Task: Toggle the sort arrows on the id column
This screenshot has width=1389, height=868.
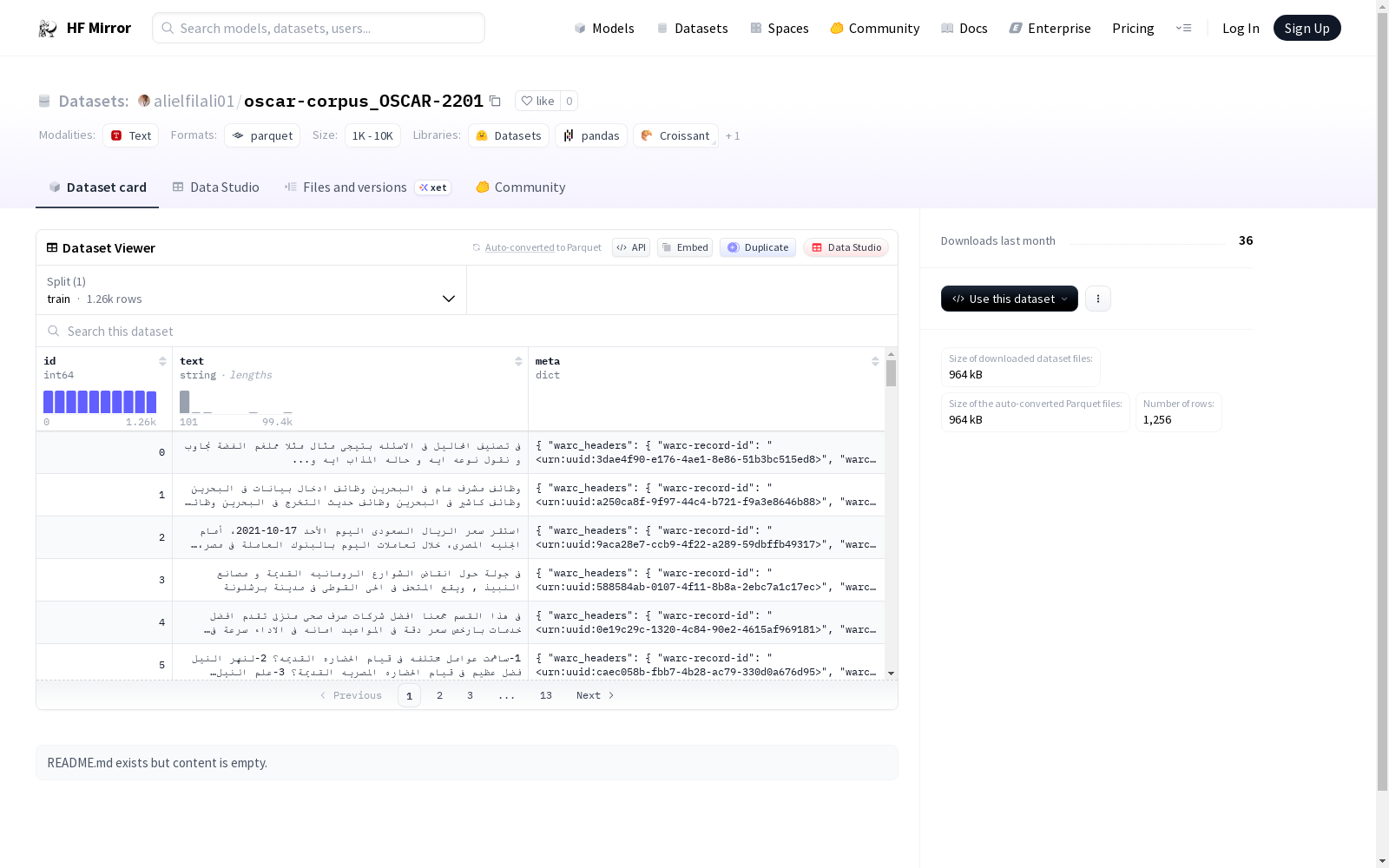Action: coord(162,360)
